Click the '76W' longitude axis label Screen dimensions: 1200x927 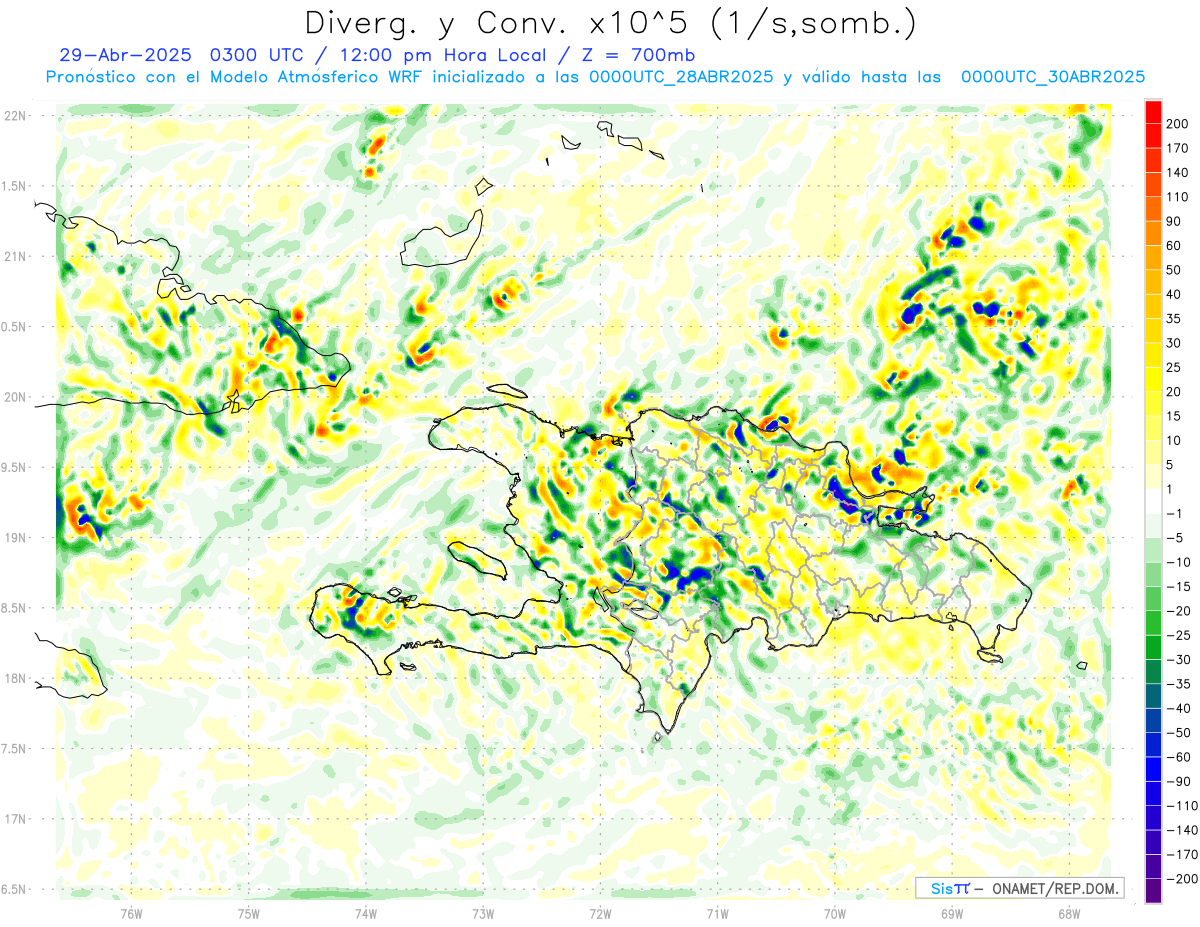[131, 912]
